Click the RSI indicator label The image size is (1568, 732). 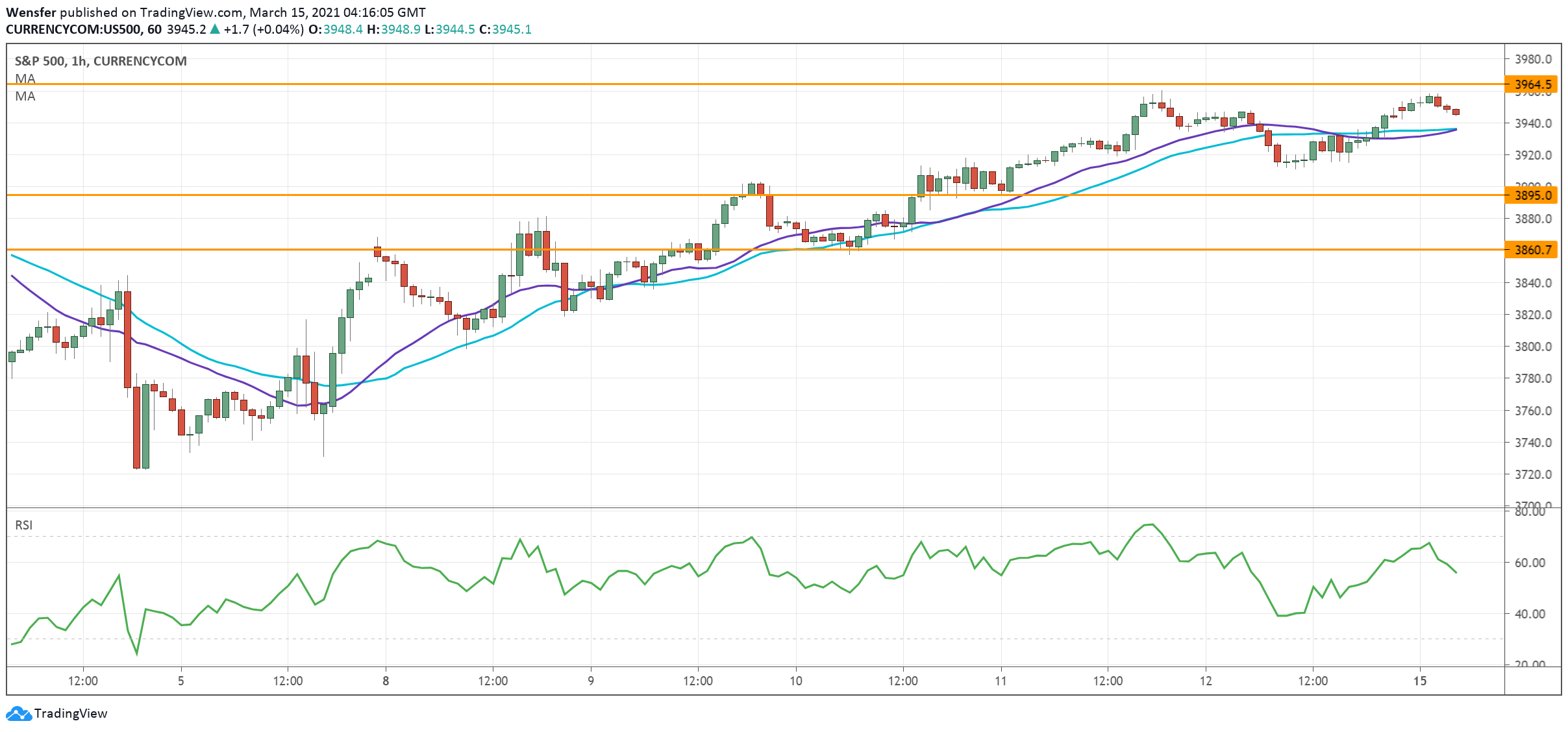pos(23,525)
